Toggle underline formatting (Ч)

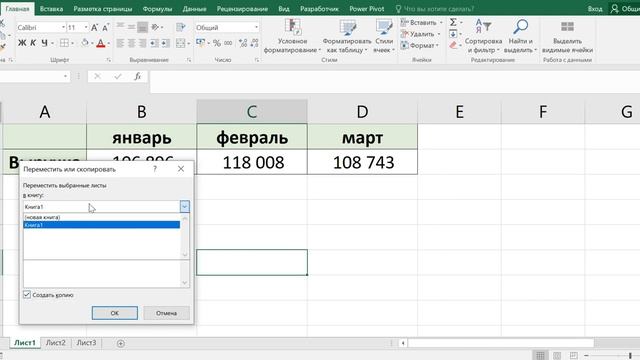coord(44,43)
